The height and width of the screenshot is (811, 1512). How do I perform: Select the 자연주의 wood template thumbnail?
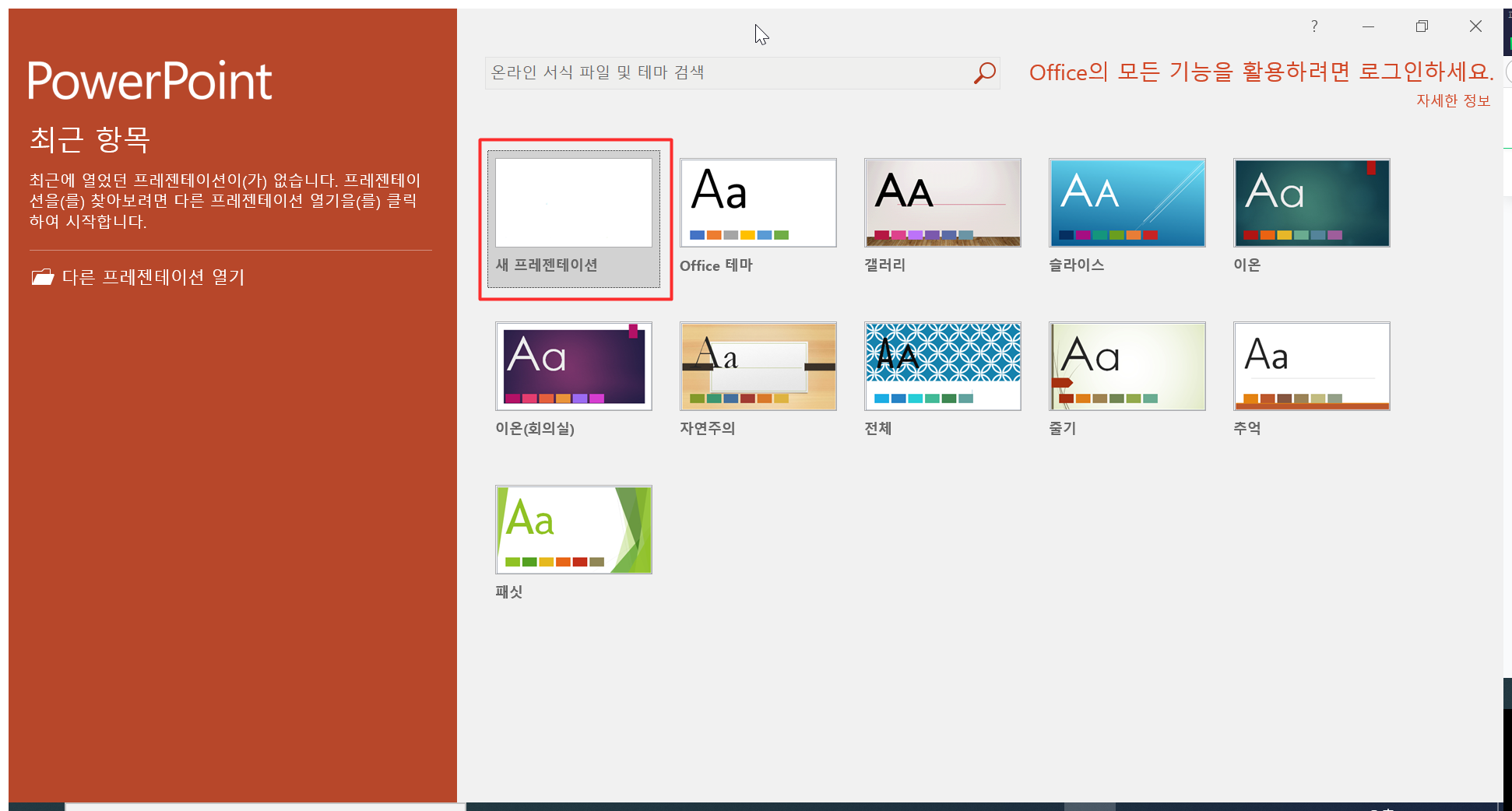click(x=758, y=367)
